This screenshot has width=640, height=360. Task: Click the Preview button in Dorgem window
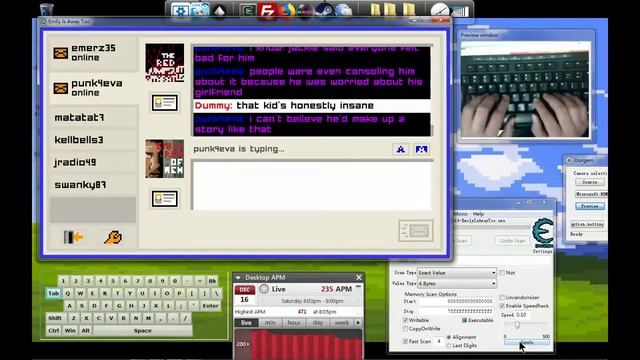coord(590,206)
